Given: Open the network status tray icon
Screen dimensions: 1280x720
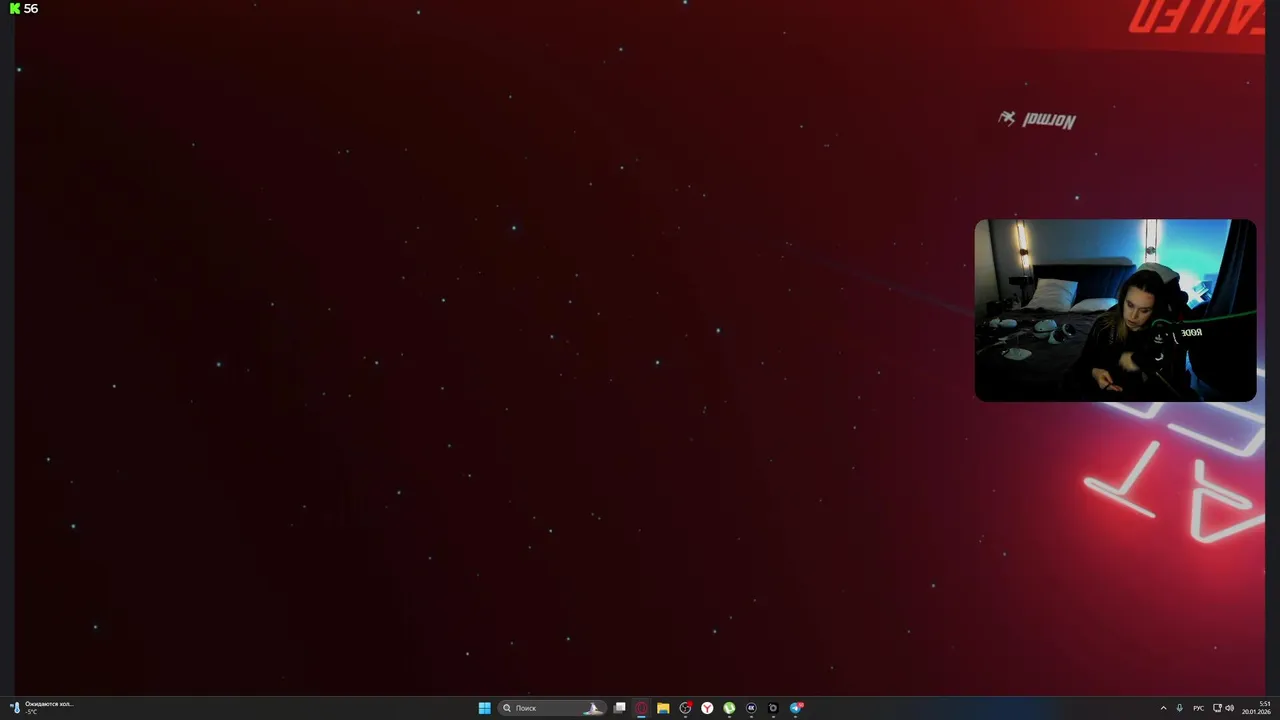Looking at the screenshot, I should tap(1216, 708).
